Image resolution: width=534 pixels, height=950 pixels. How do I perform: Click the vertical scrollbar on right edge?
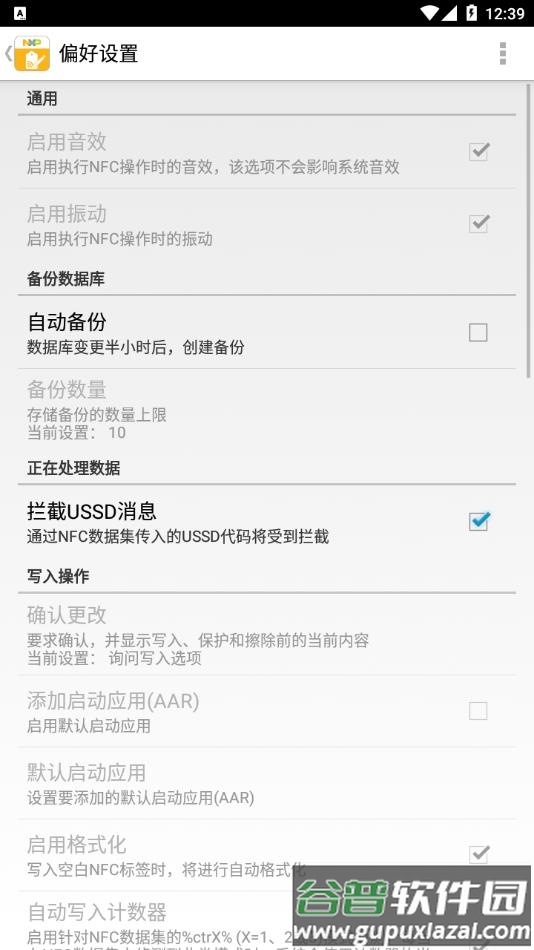click(x=529, y=230)
